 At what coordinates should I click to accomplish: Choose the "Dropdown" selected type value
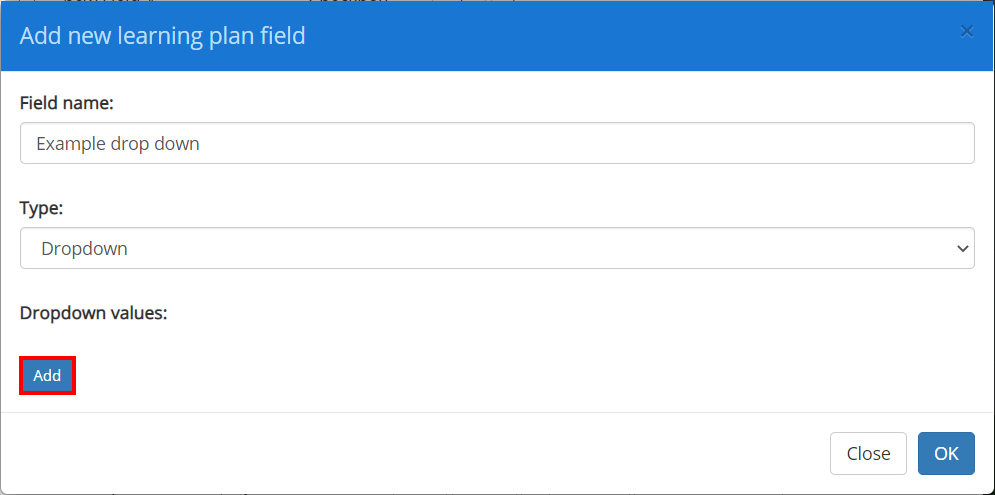(84, 249)
